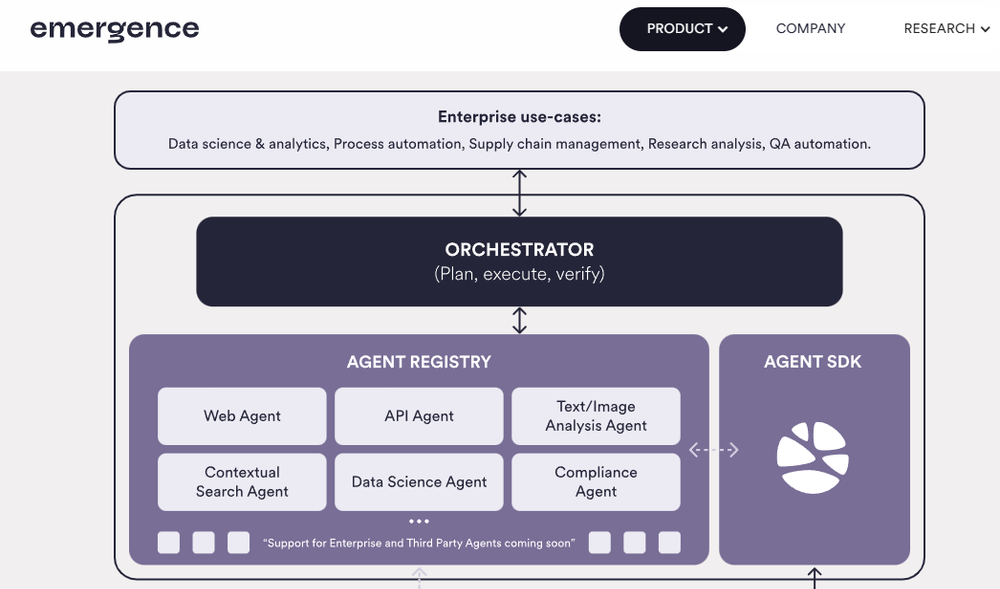Select the Web Agent box
1000x589 pixels.
(242, 416)
